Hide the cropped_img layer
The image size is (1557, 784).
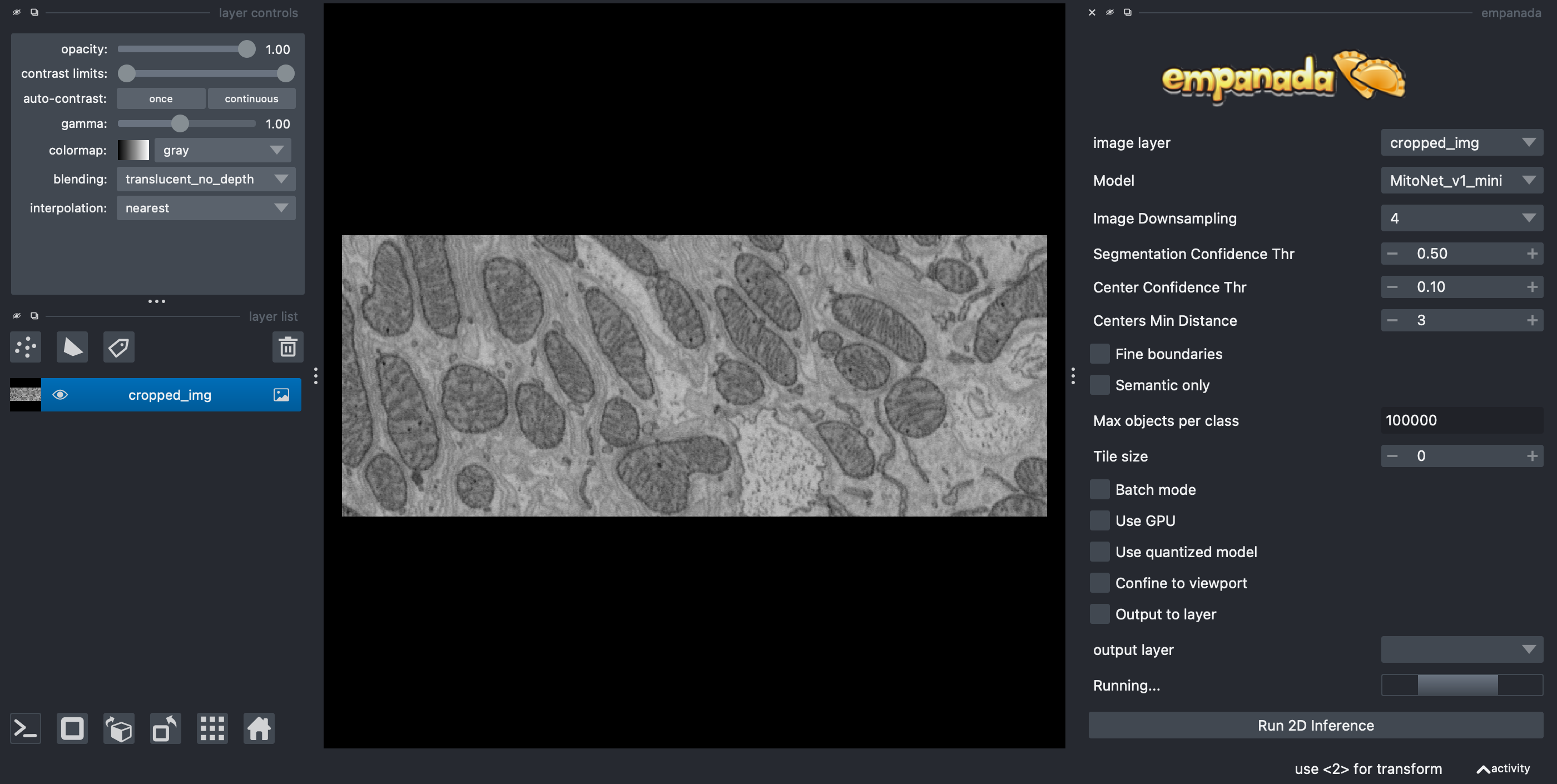click(60, 395)
